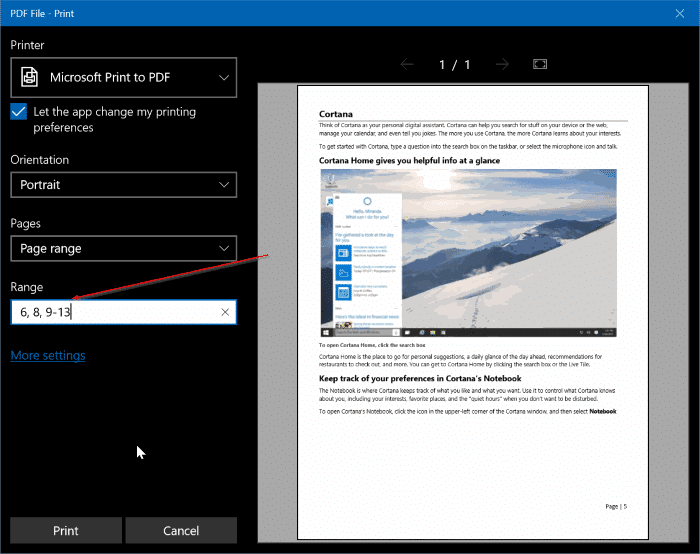Open the Portrait orientation dropdown

click(x=124, y=185)
